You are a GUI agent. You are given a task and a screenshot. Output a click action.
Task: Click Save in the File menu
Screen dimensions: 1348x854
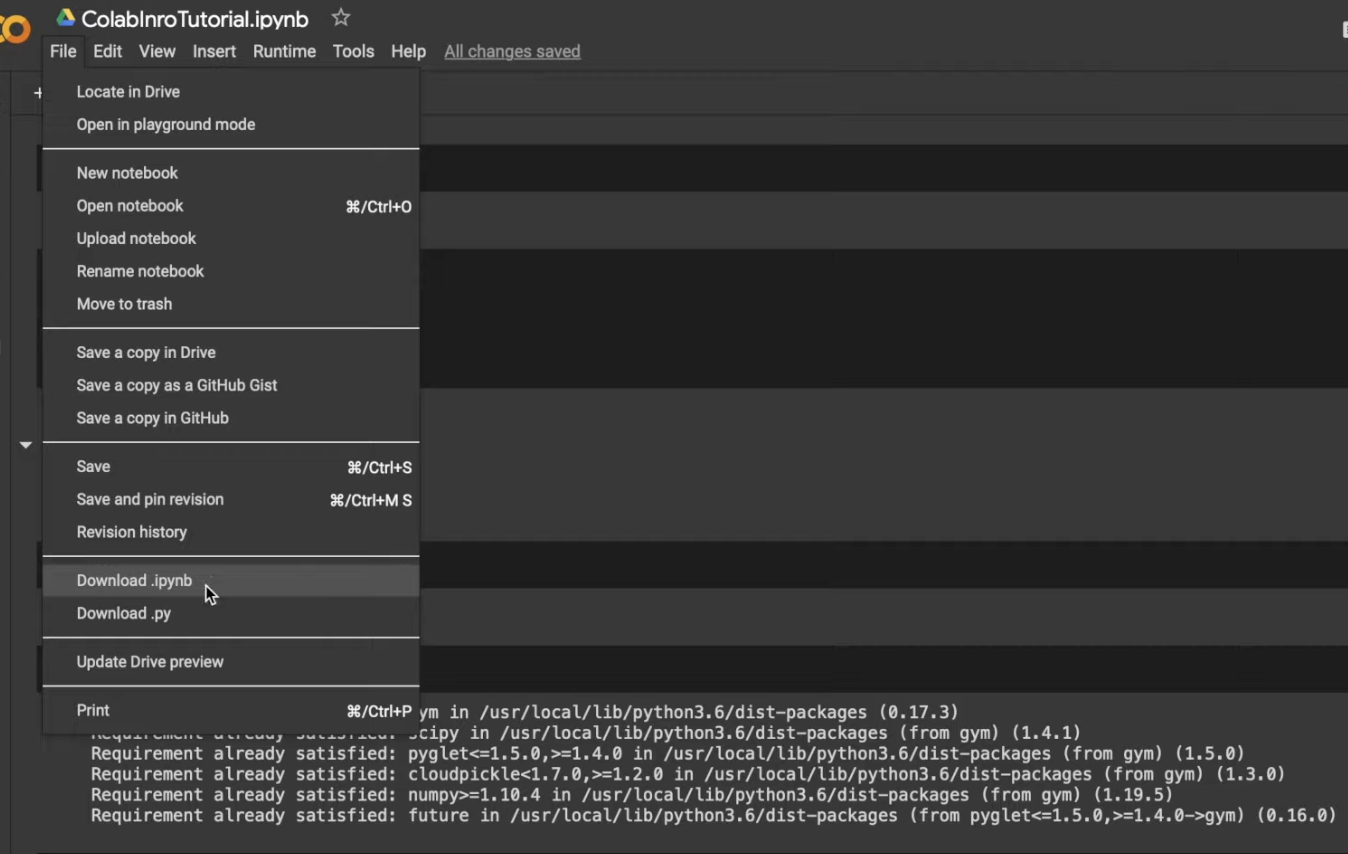(231, 466)
